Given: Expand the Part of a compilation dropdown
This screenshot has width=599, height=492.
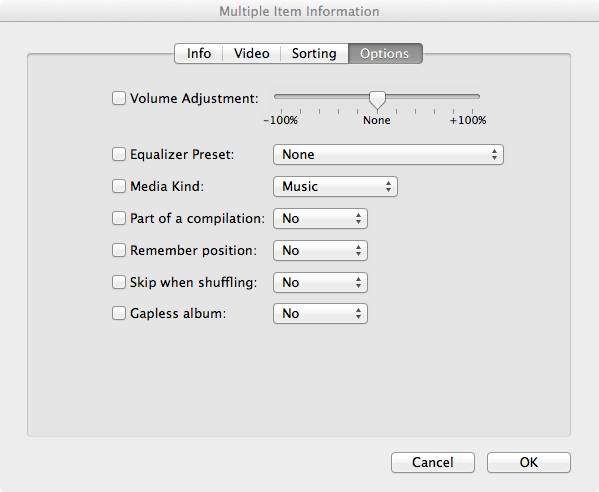Looking at the screenshot, I should pyautogui.click(x=321, y=218).
